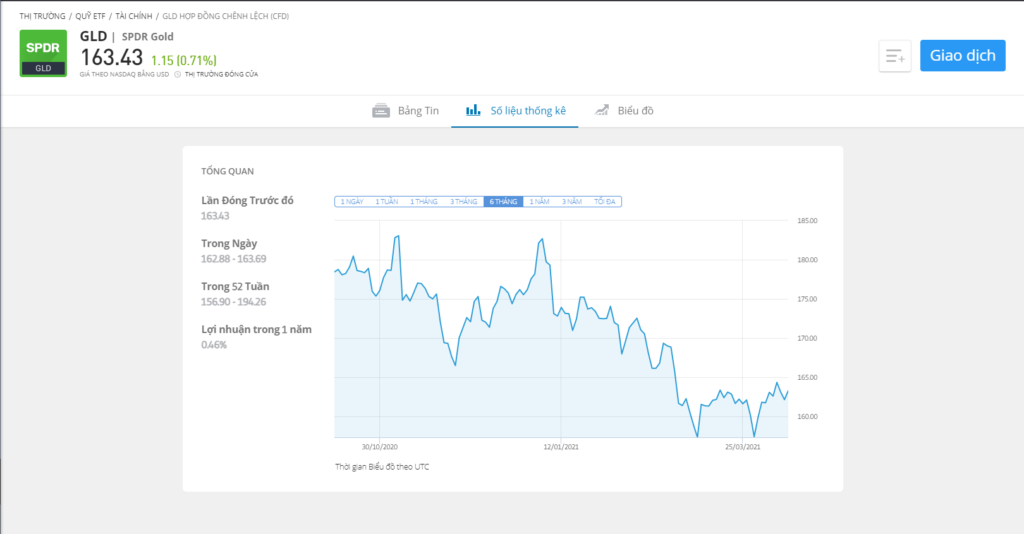Click the price 163.43 heading
This screenshot has height=534, width=1024.
click(112, 57)
